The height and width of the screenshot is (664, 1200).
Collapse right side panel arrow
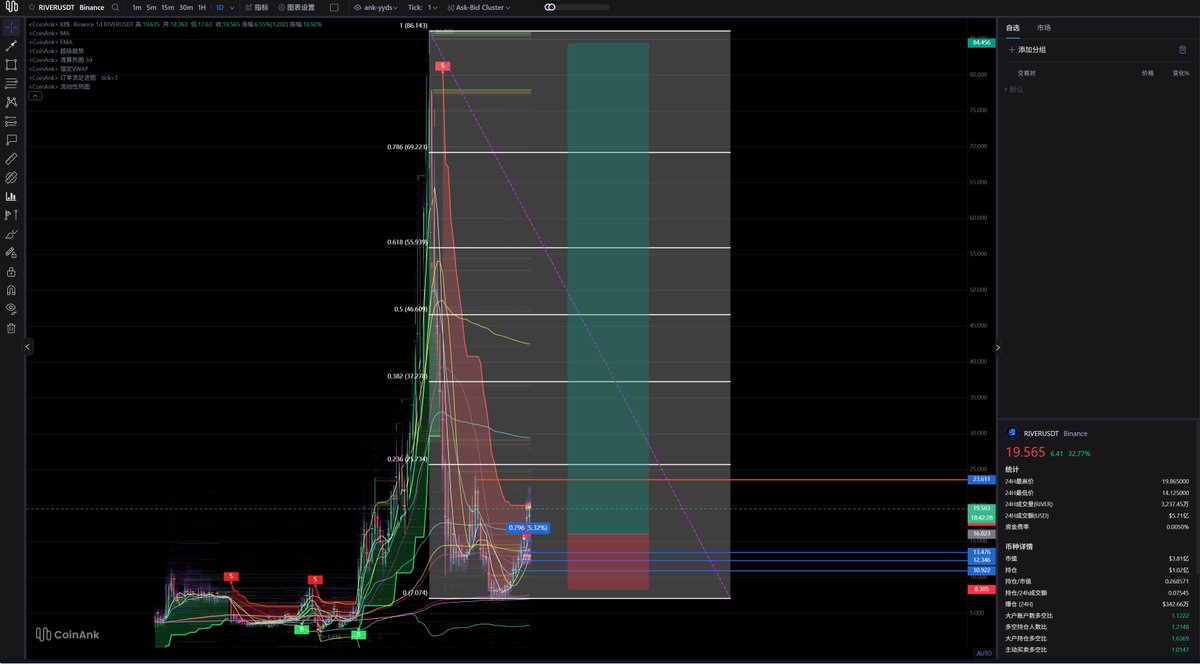click(997, 347)
